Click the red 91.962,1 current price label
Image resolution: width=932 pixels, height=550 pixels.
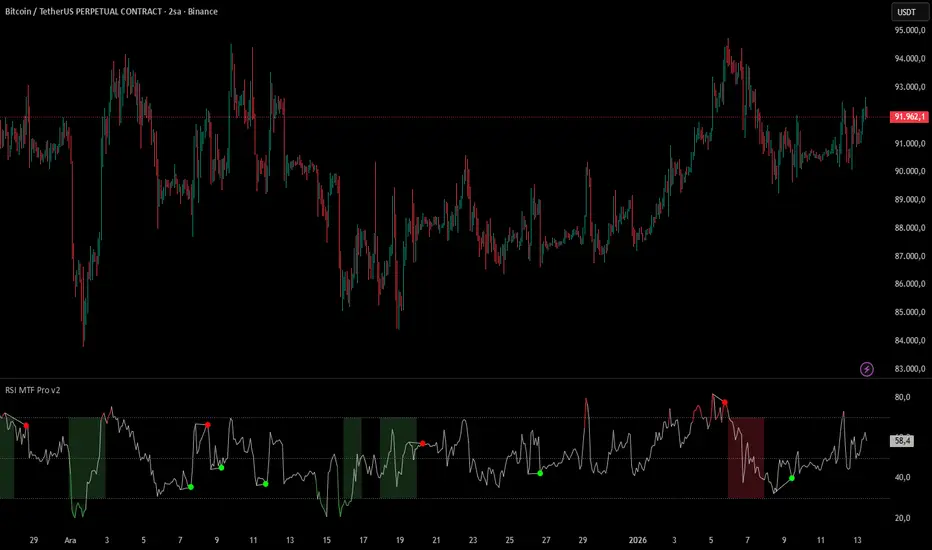tap(909, 117)
